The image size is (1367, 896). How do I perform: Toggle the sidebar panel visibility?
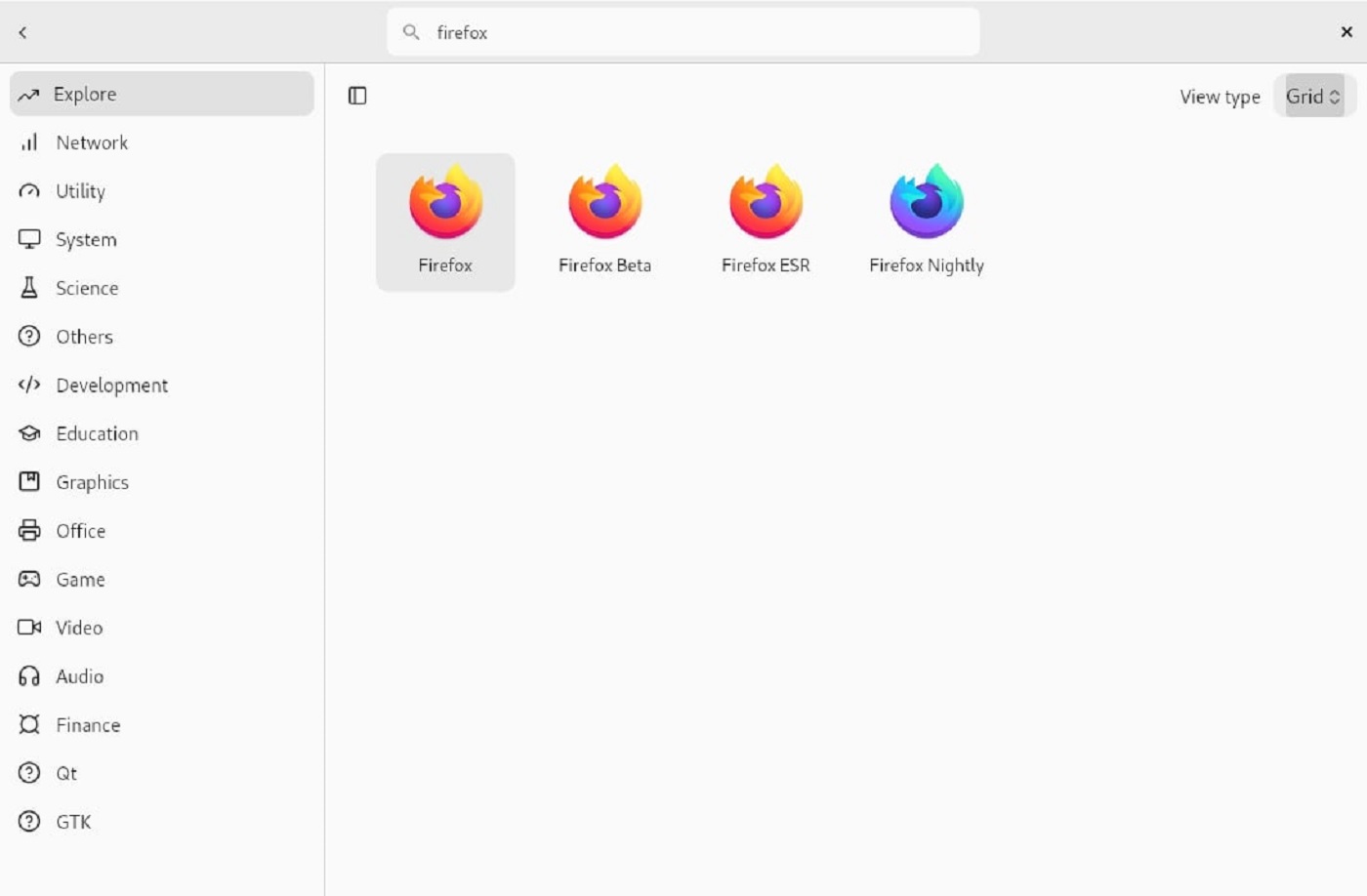[356, 95]
